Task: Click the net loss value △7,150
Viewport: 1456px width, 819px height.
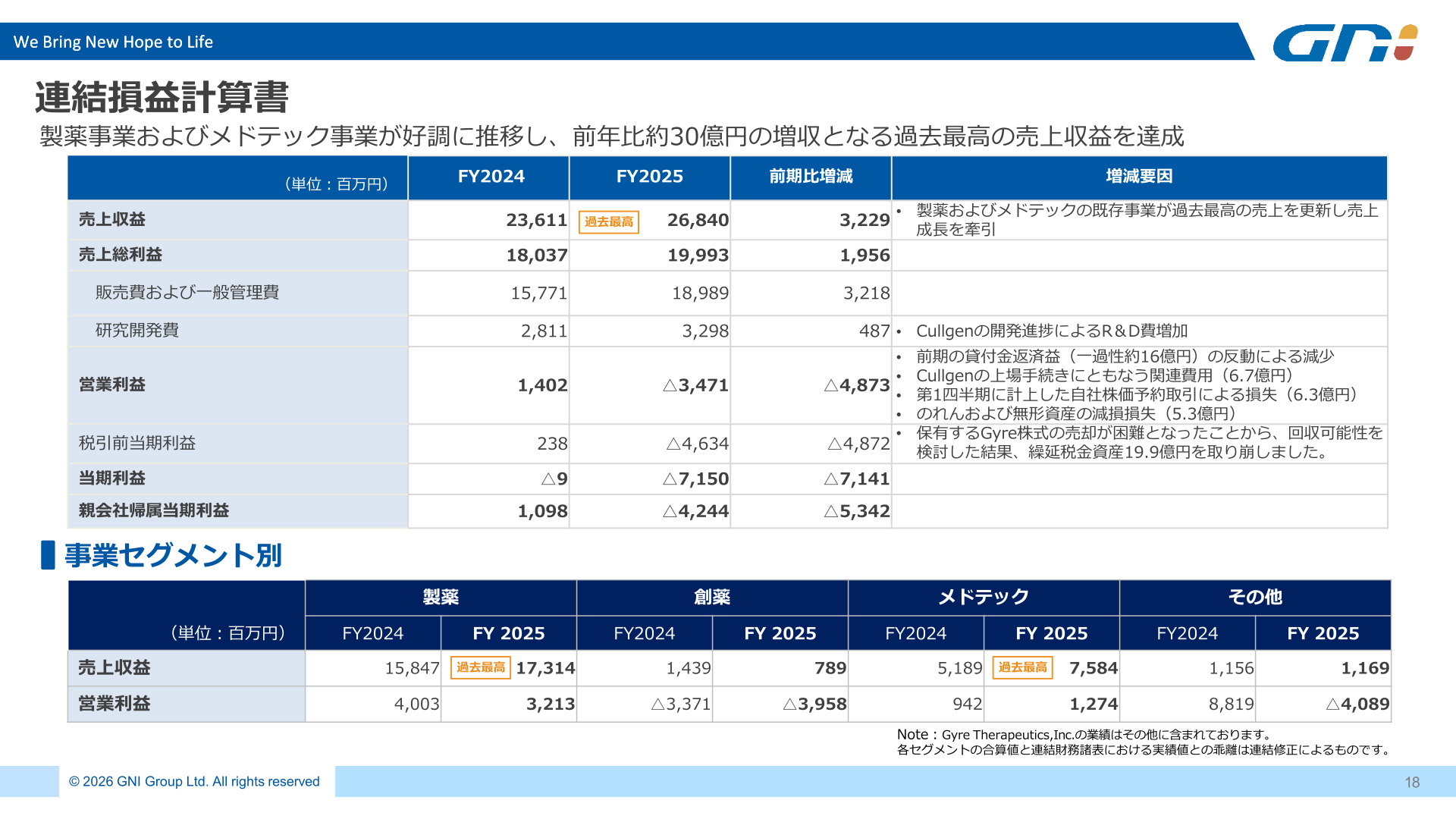Action: pyautogui.click(x=695, y=479)
